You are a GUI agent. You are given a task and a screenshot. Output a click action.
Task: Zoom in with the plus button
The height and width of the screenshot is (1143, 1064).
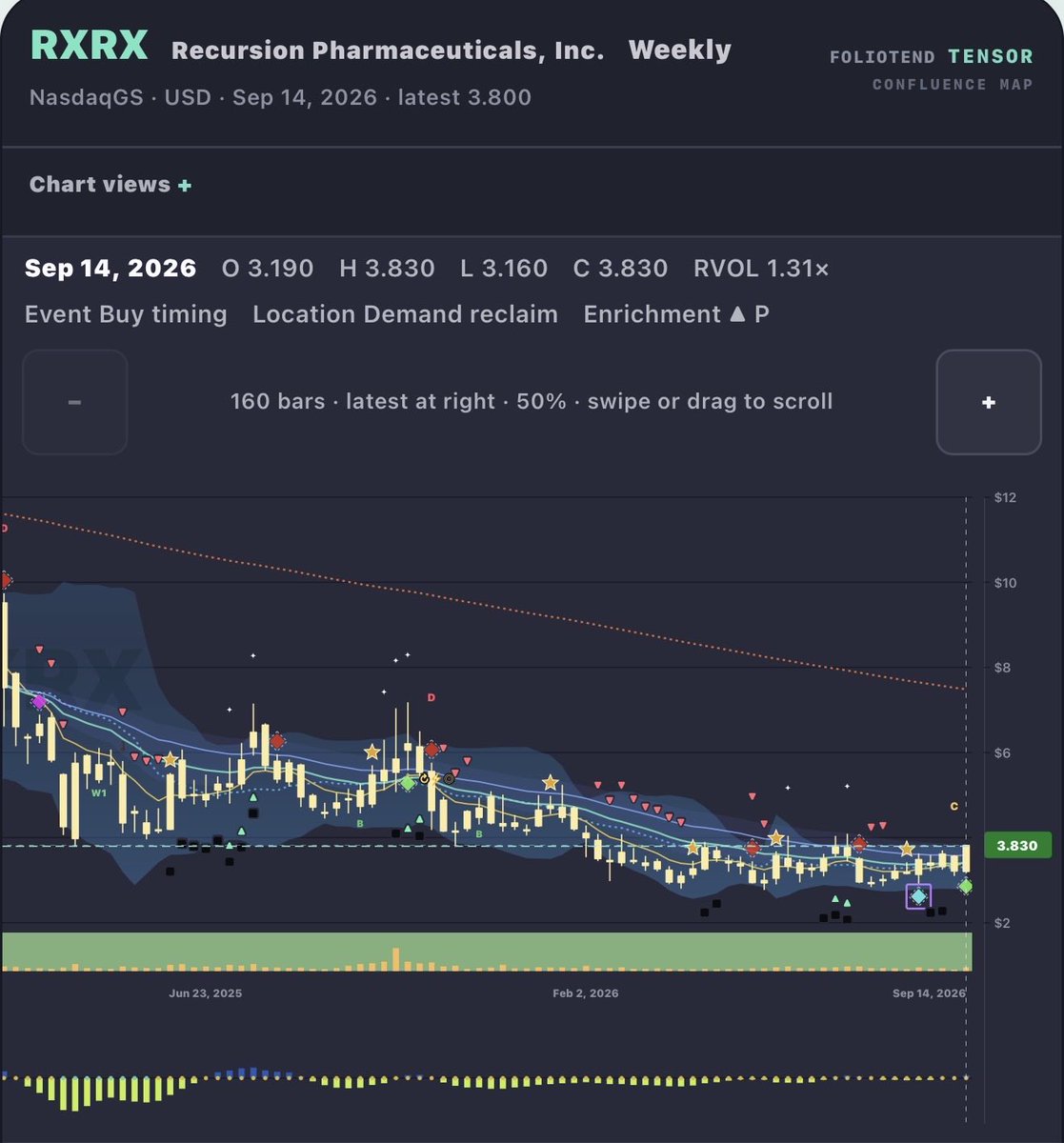click(988, 402)
